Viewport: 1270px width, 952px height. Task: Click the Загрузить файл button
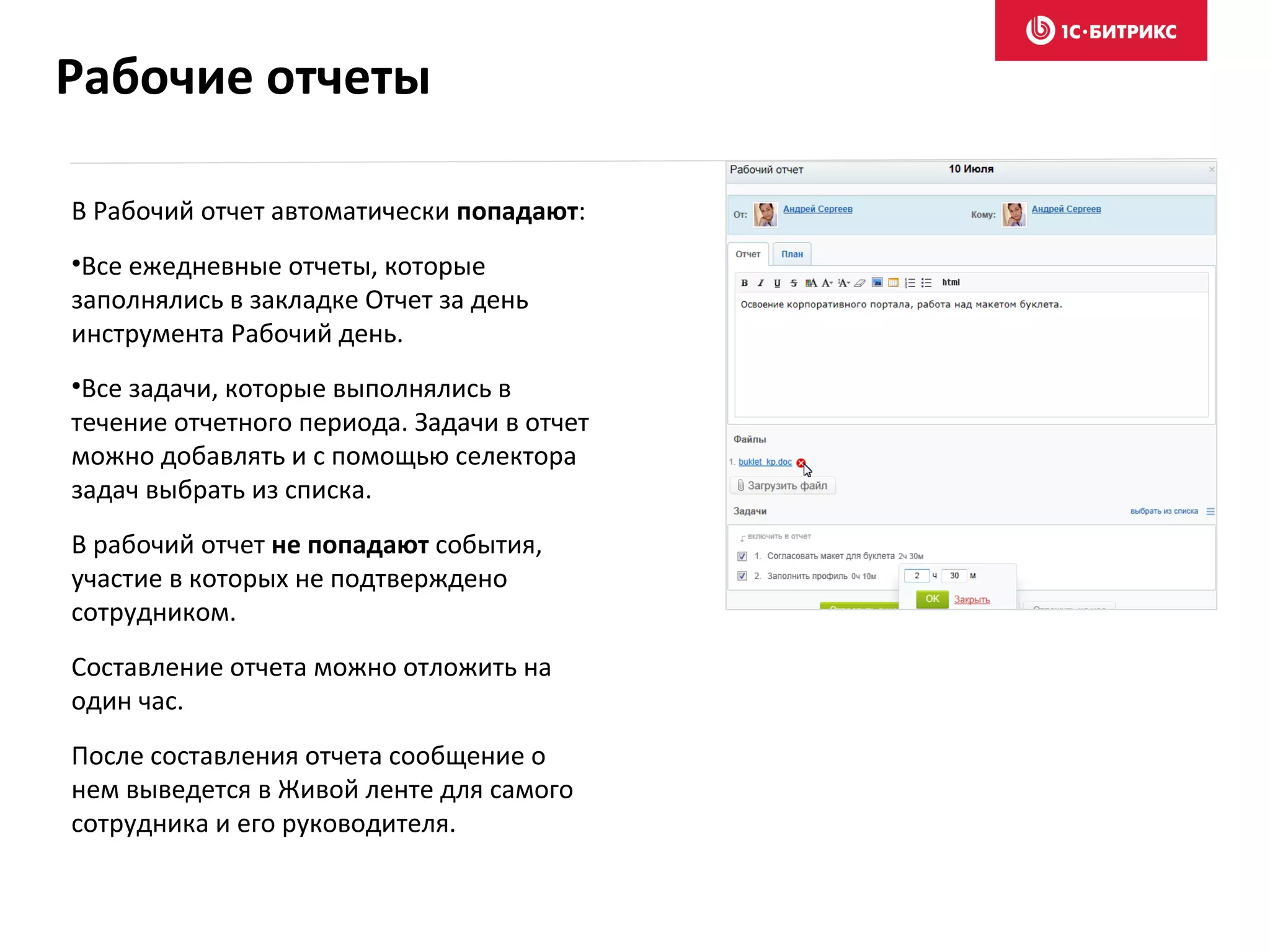pos(783,485)
